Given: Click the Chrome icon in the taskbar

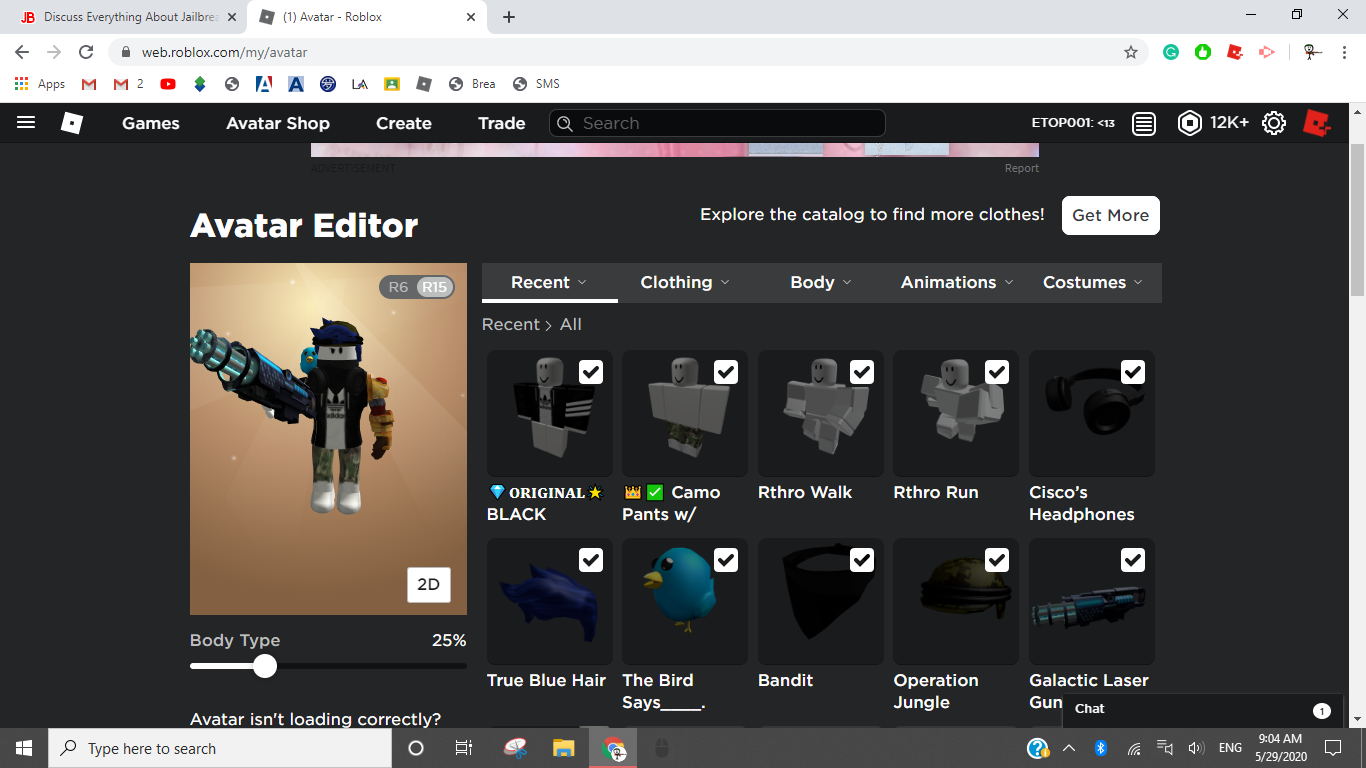Looking at the screenshot, I should [614, 748].
